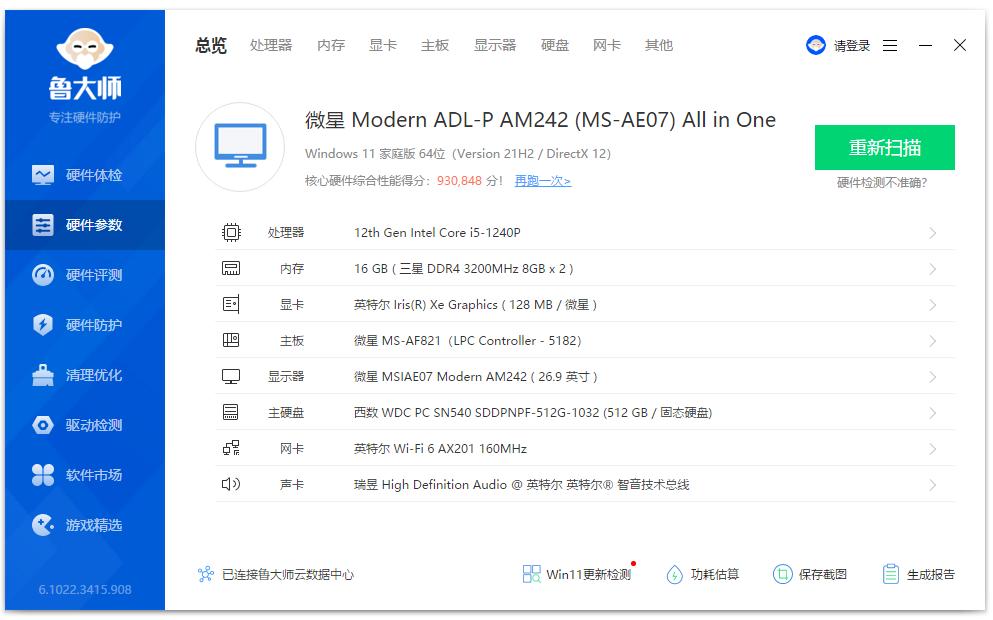Image resolution: width=993 pixels, height=620 pixels.
Task: Switch to the 显卡 graphics tab
Action: [x=382, y=45]
